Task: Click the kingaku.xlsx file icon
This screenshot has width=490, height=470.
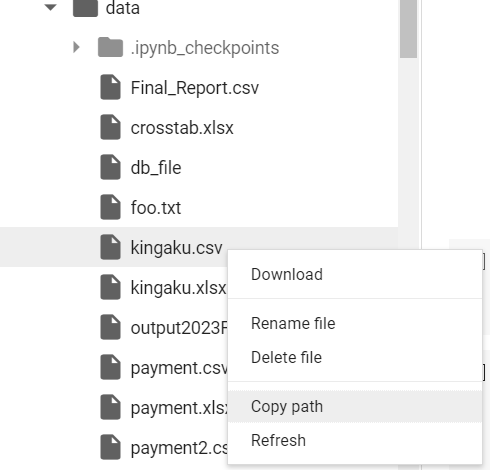Action: [110, 287]
